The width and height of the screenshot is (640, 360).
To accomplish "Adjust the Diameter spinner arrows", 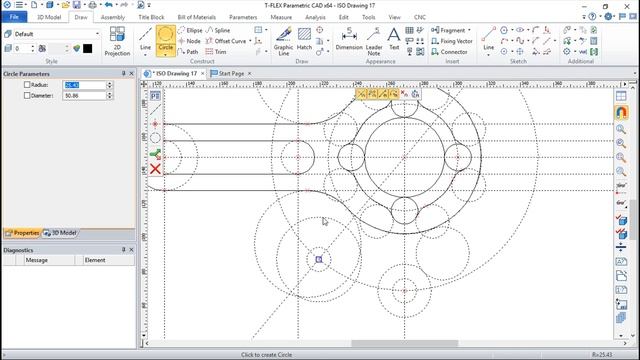I will 109,96.
